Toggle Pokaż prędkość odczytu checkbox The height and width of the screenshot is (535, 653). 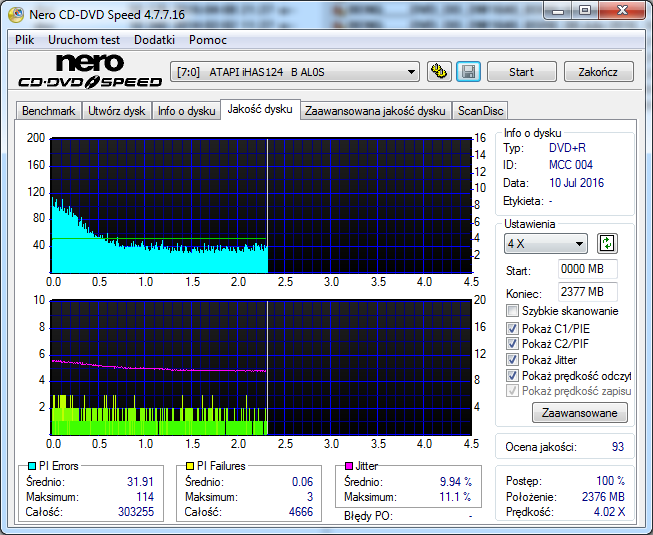click(512, 376)
